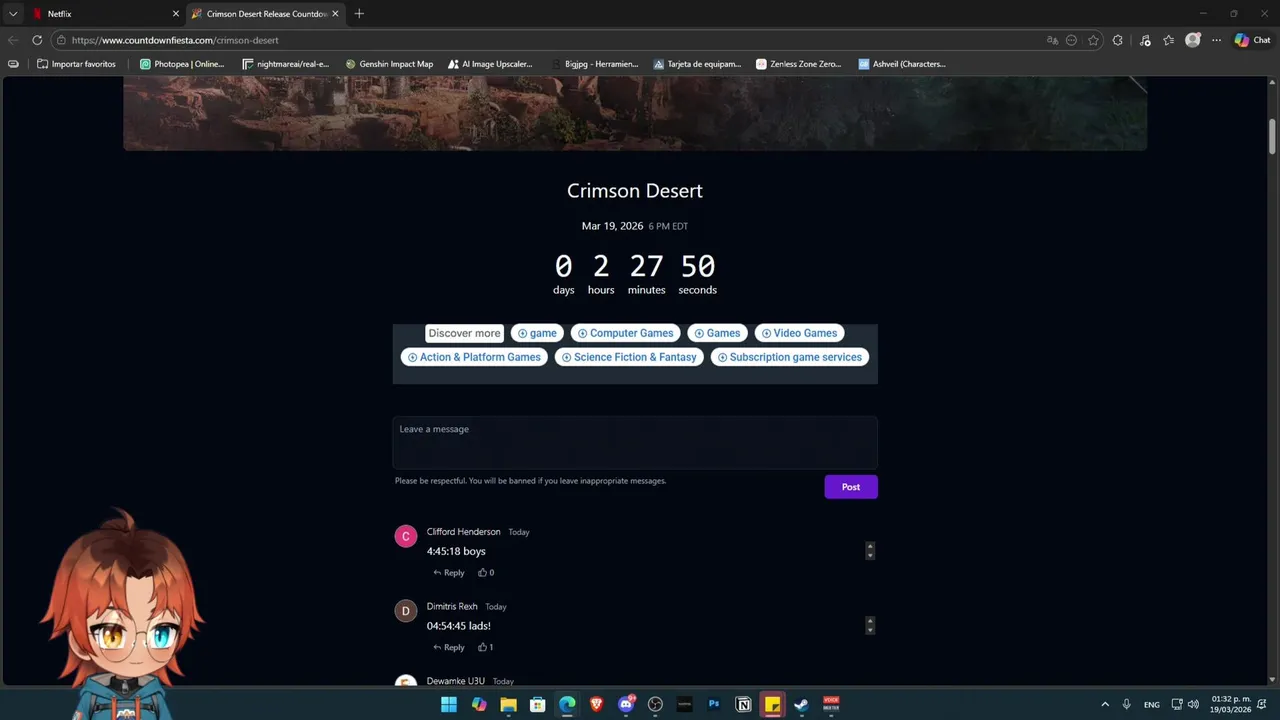Focus the Leave a message box
Viewport: 1280px width, 720px height.
(635, 442)
